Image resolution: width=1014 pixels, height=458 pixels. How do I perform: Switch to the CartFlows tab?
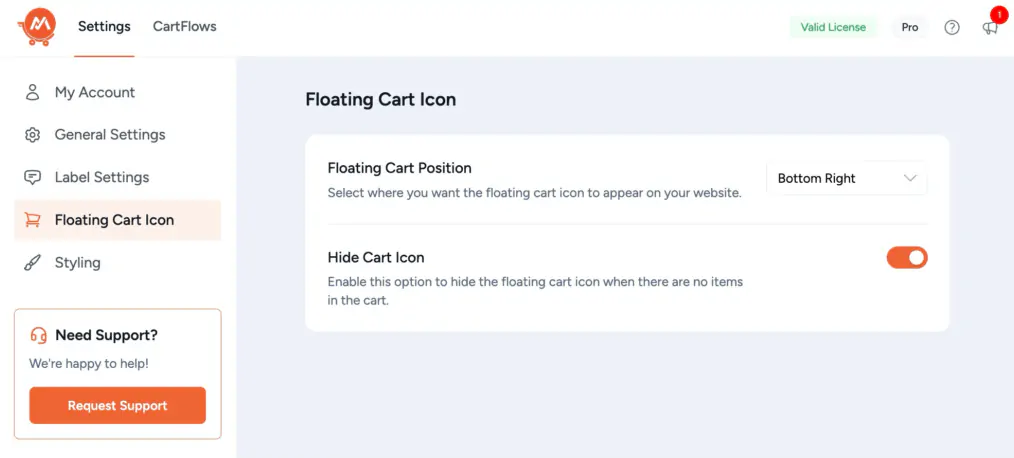[184, 27]
